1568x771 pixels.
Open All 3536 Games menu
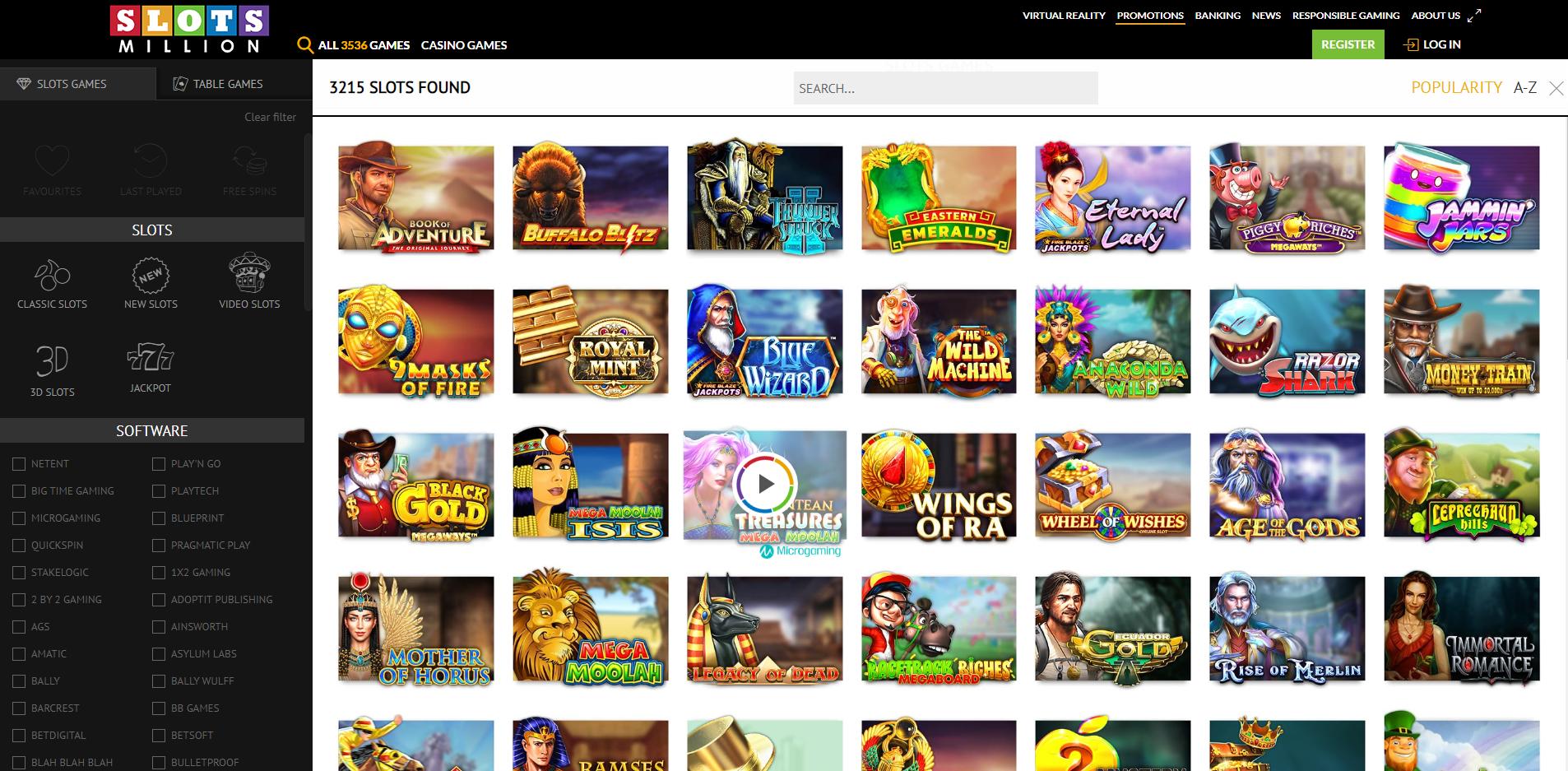pos(364,45)
